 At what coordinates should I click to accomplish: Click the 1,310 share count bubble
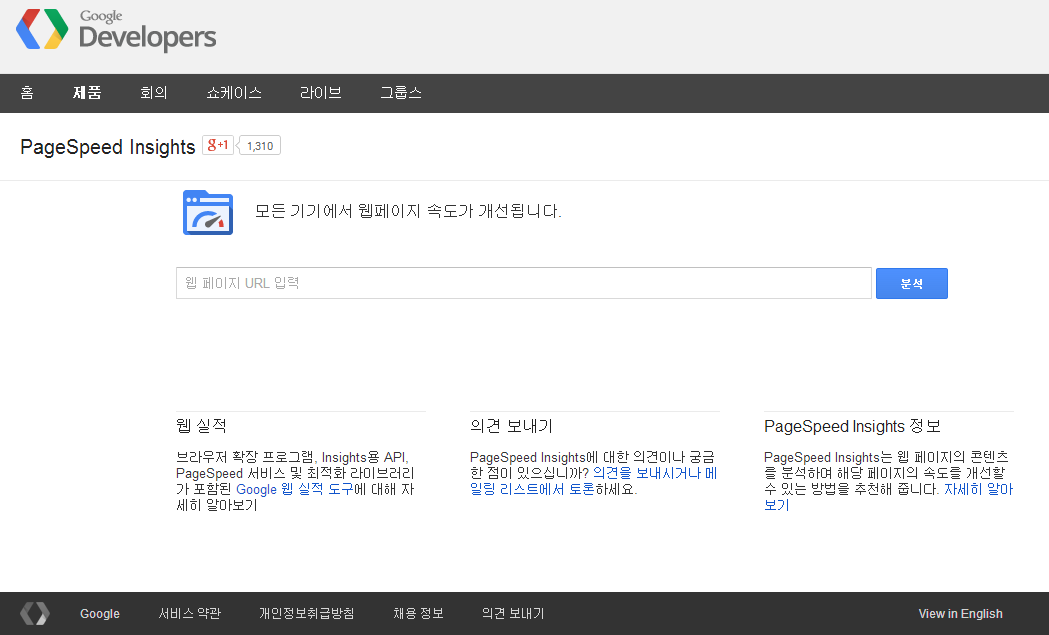260,146
